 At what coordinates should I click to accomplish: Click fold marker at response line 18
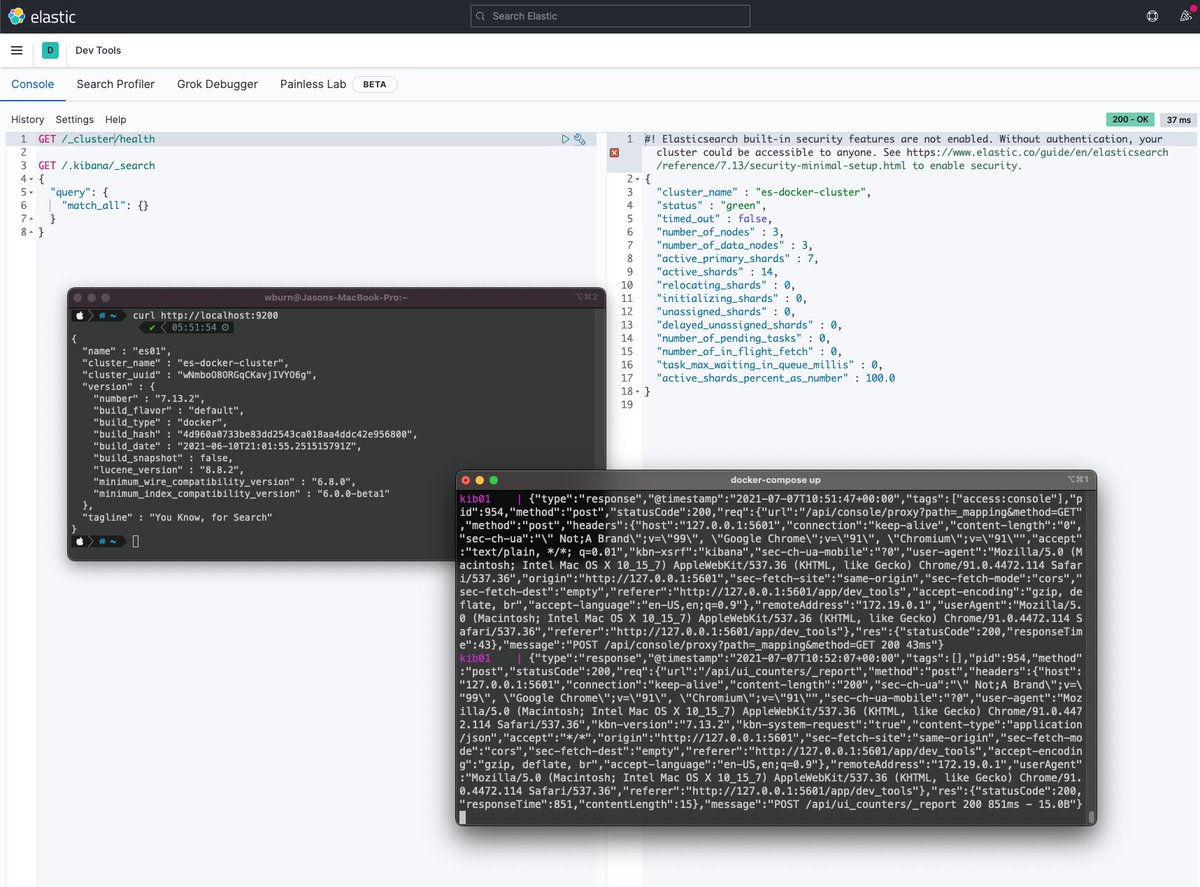click(x=637, y=391)
